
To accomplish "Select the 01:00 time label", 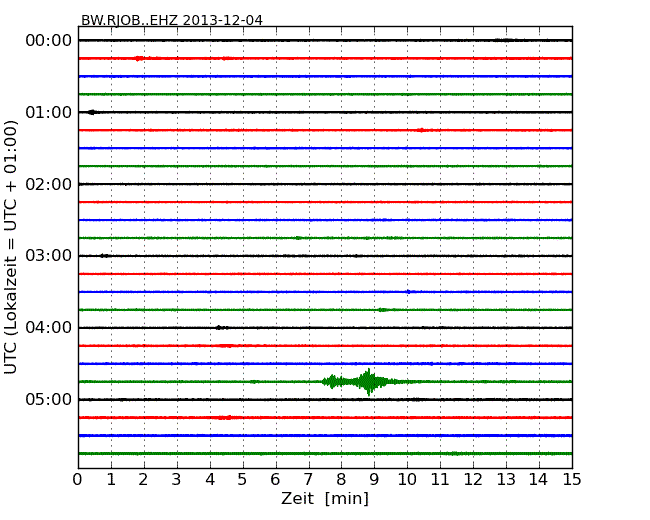I will [49, 112].
